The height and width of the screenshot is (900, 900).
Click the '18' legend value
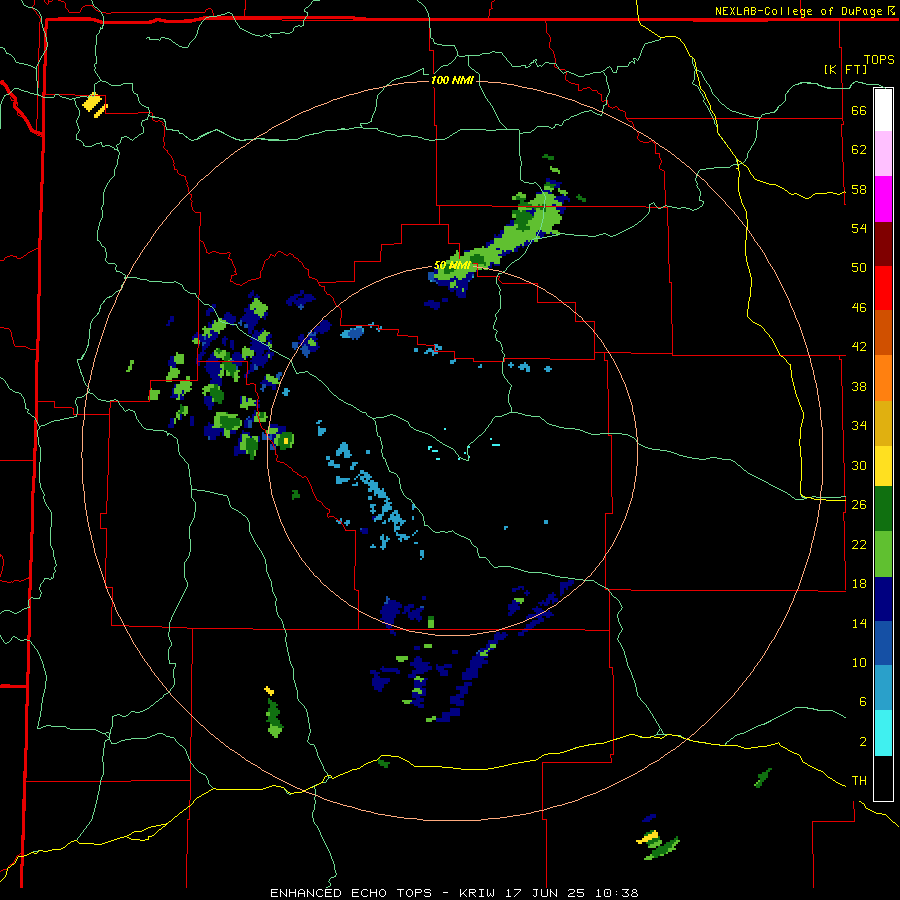(859, 584)
